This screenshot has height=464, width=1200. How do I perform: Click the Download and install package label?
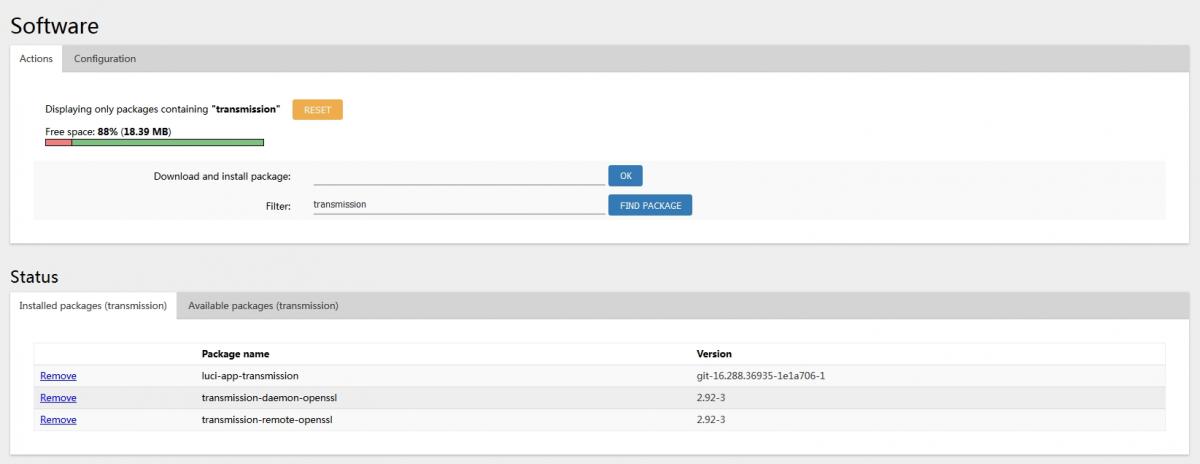point(222,176)
